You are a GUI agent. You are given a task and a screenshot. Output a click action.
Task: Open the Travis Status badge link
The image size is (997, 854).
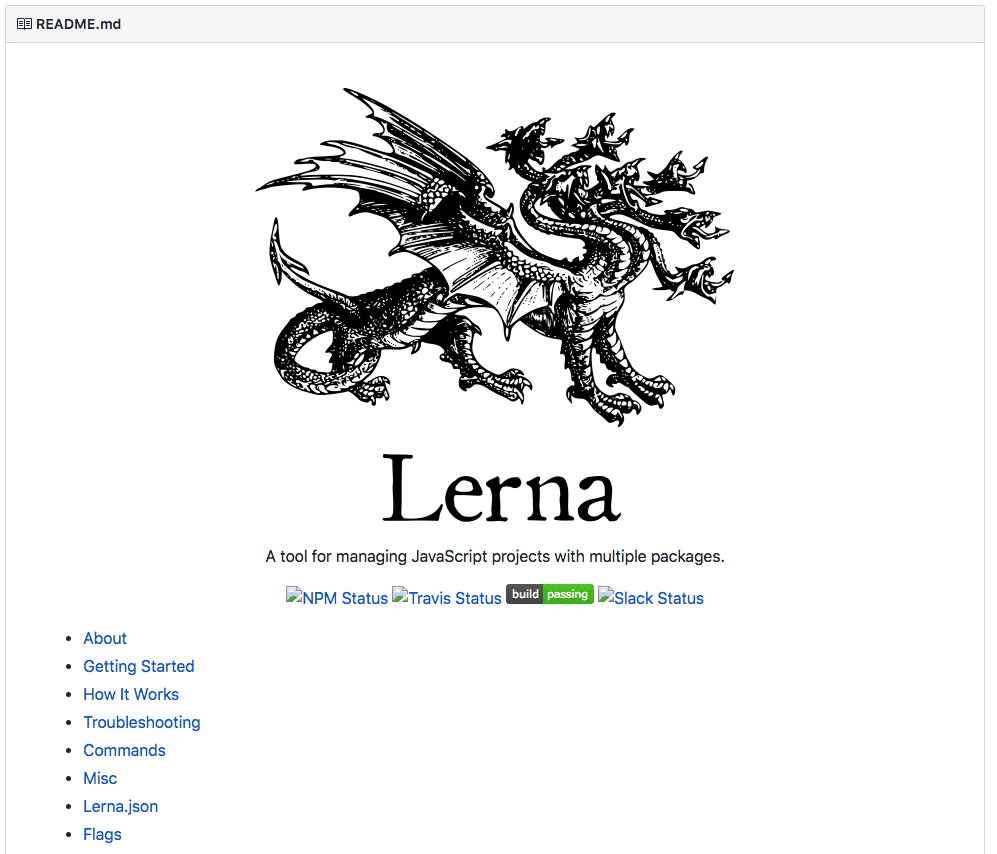click(446, 598)
